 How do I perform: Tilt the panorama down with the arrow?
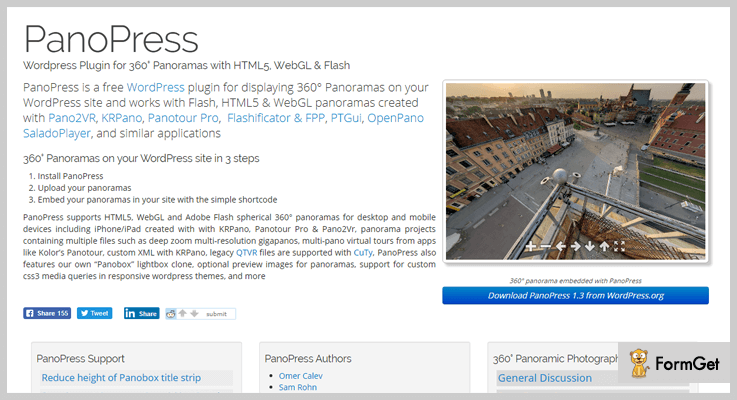tap(590, 246)
